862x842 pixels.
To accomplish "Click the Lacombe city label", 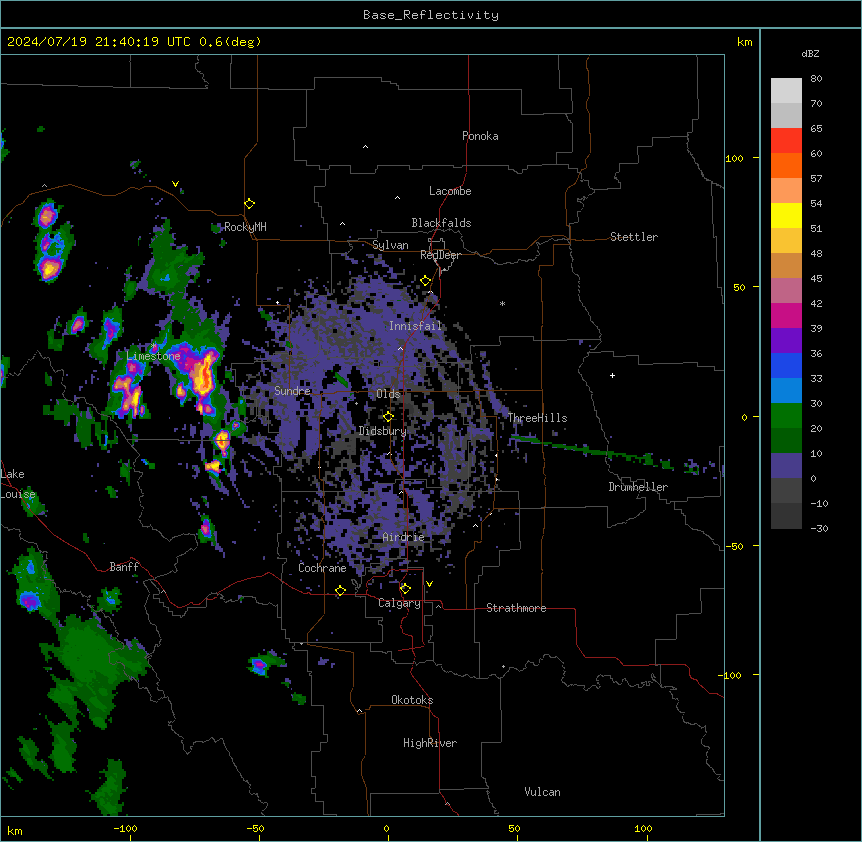I will pyautogui.click(x=450, y=191).
